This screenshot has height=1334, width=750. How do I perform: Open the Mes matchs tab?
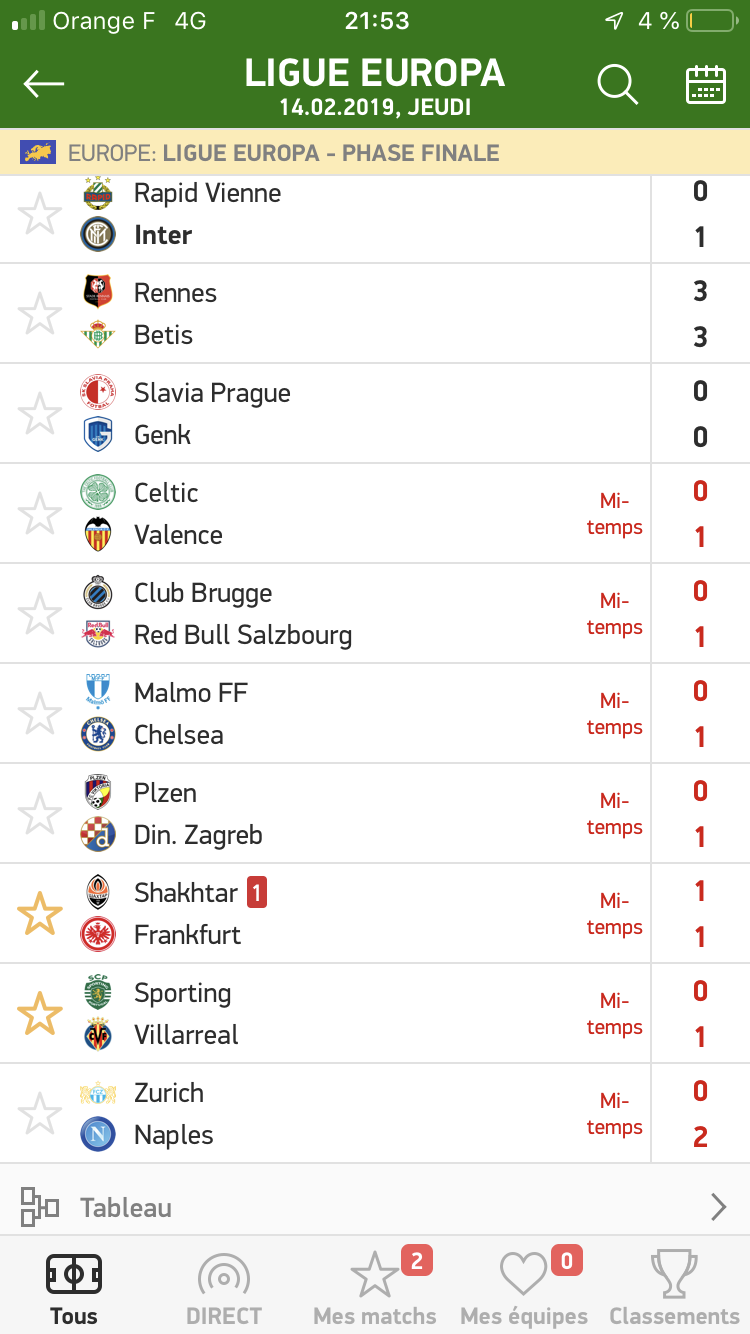click(x=375, y=1289)
